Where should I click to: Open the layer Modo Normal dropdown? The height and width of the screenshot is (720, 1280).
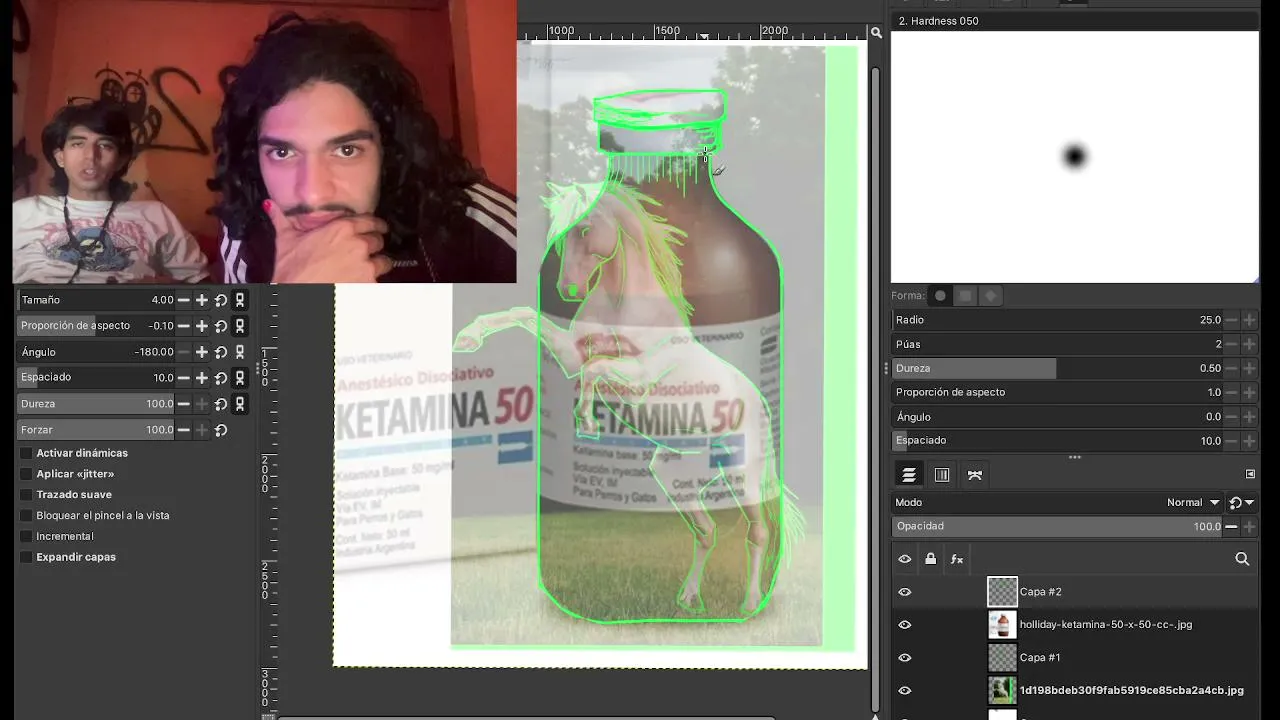1194,503
